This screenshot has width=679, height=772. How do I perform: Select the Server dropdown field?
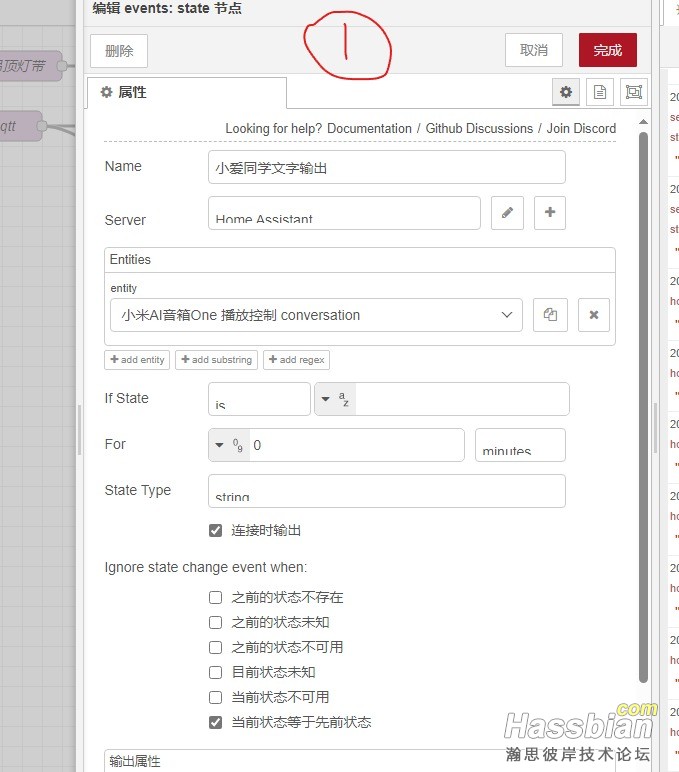click(344, 213)
